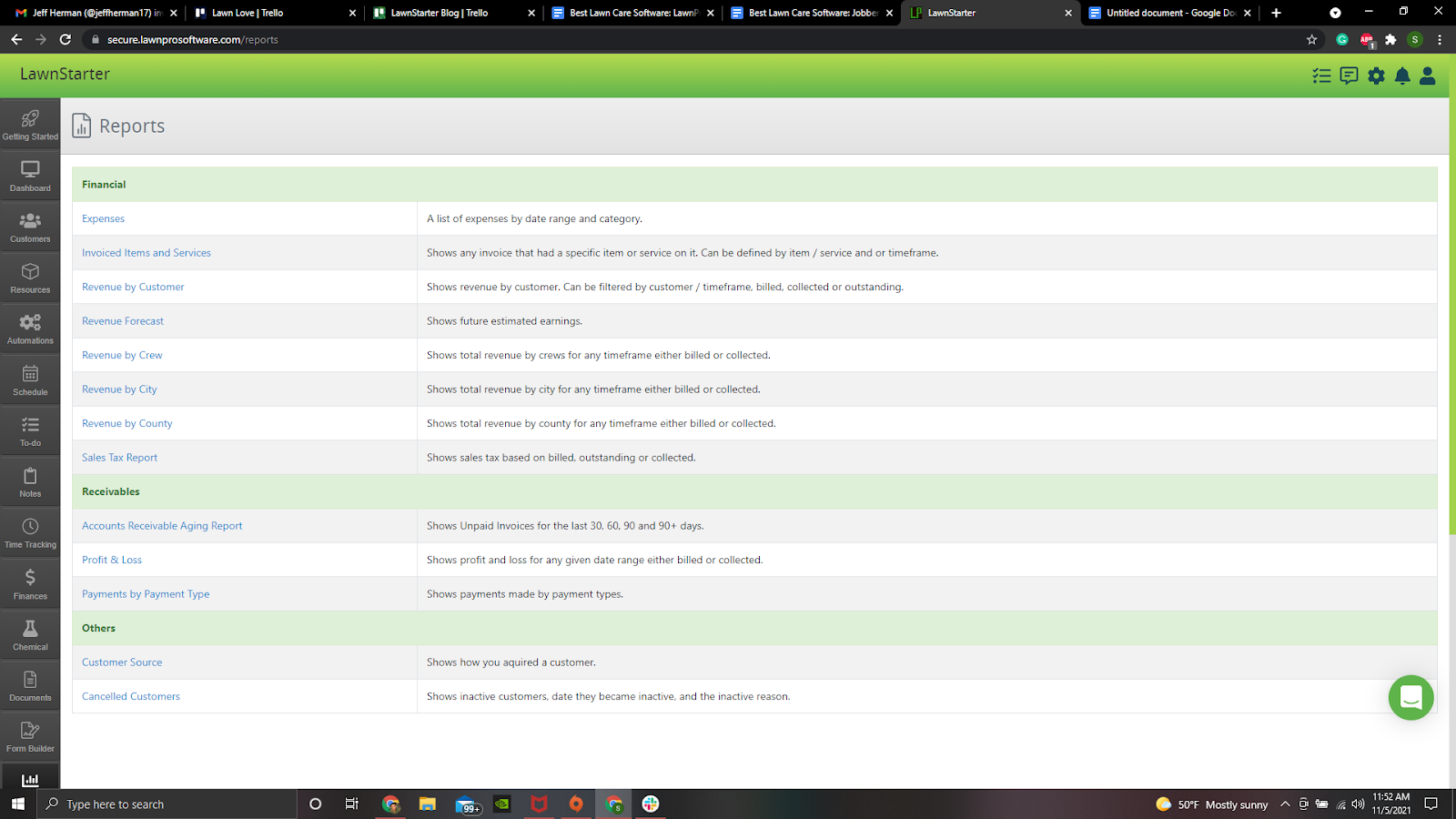This screenshot has width=1456, height=819.
Task: Open the Expenses report link
Action: pos(103,218)
